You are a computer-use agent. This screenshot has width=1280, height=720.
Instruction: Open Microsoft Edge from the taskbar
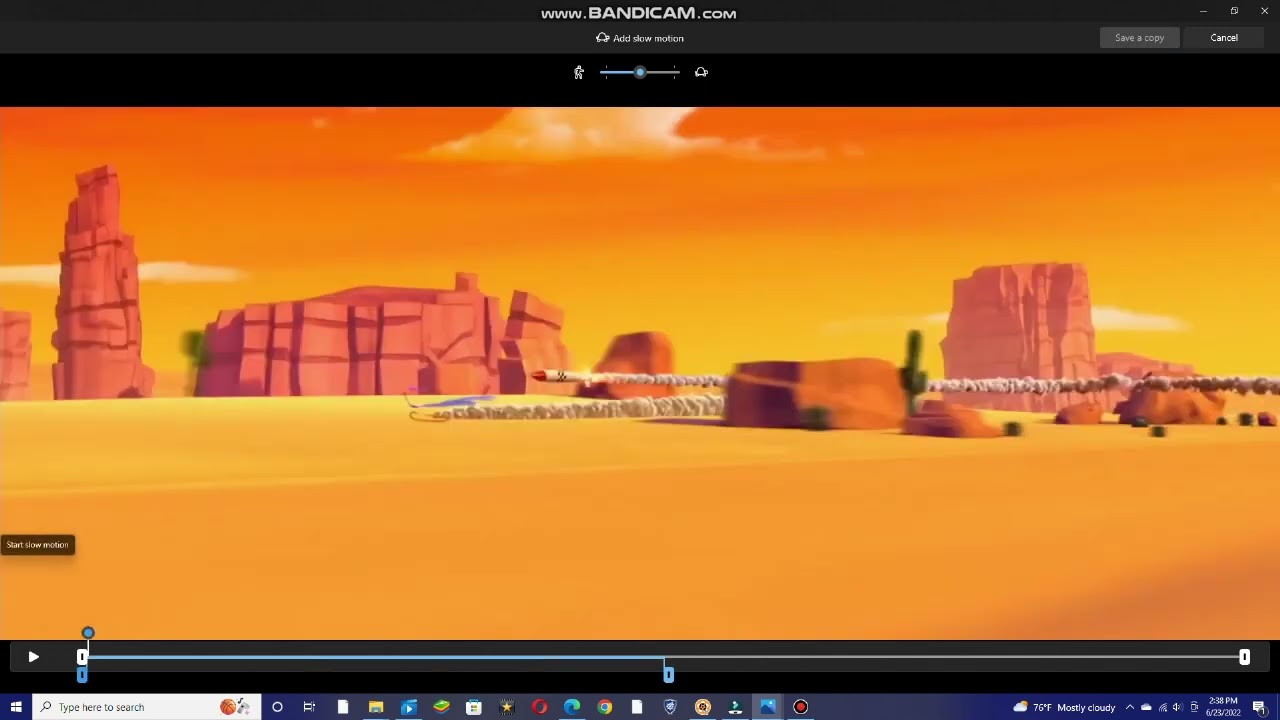[x=572, y=707]
